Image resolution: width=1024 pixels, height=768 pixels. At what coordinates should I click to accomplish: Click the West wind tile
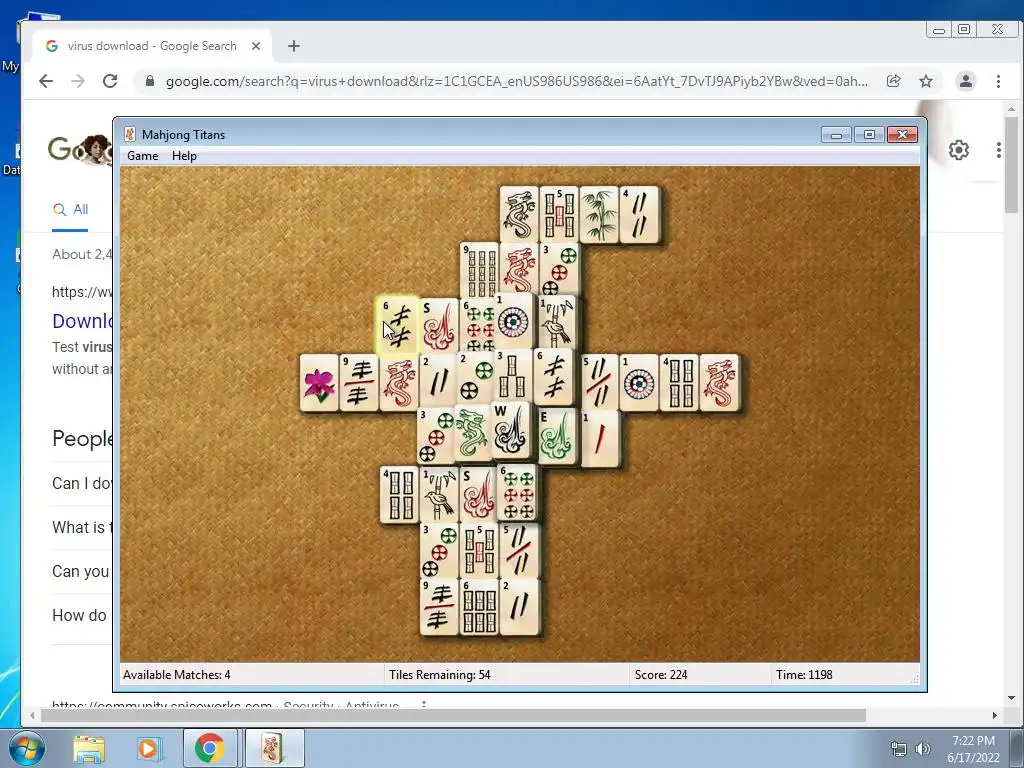511,429
